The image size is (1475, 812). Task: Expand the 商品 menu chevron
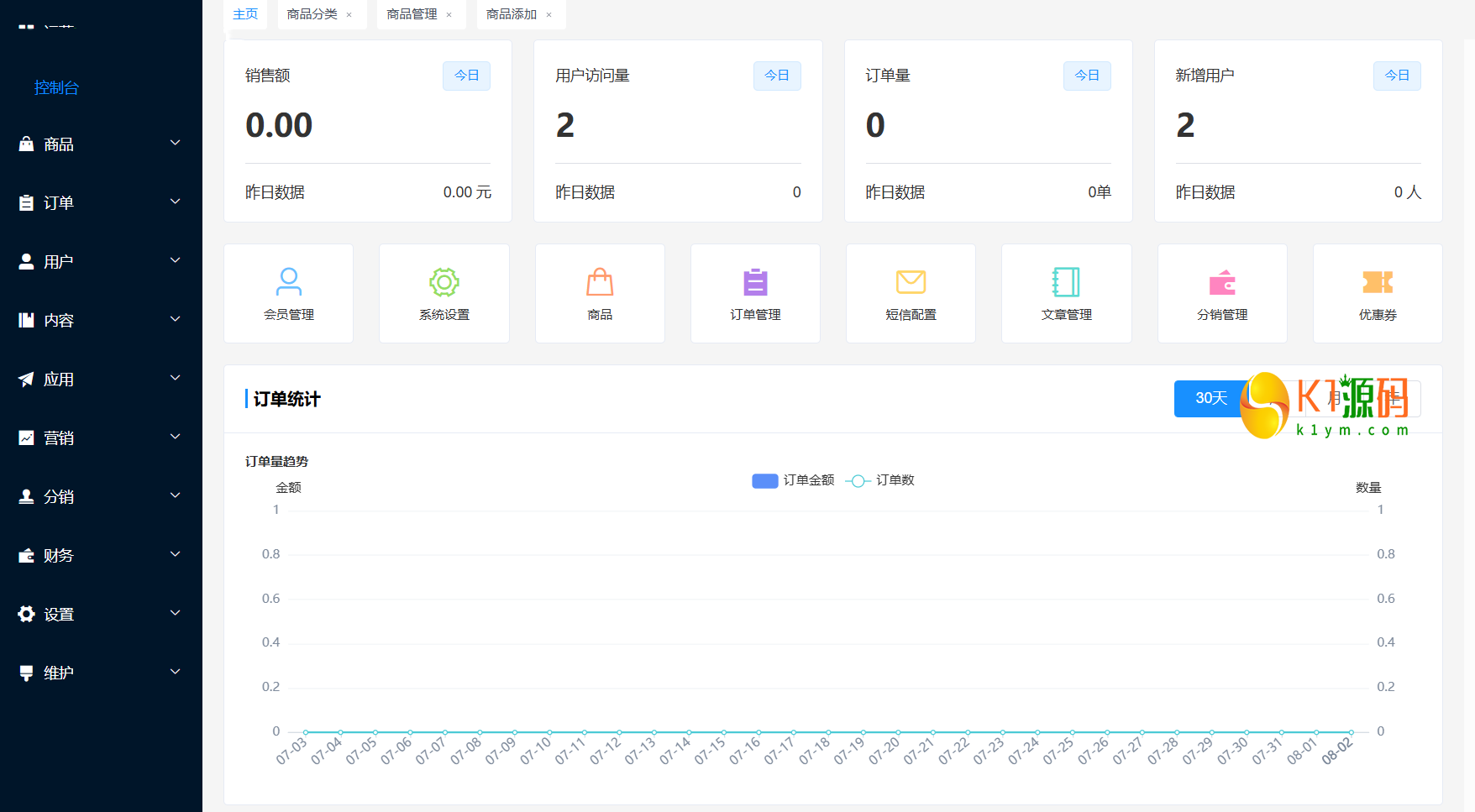(176, 143)
